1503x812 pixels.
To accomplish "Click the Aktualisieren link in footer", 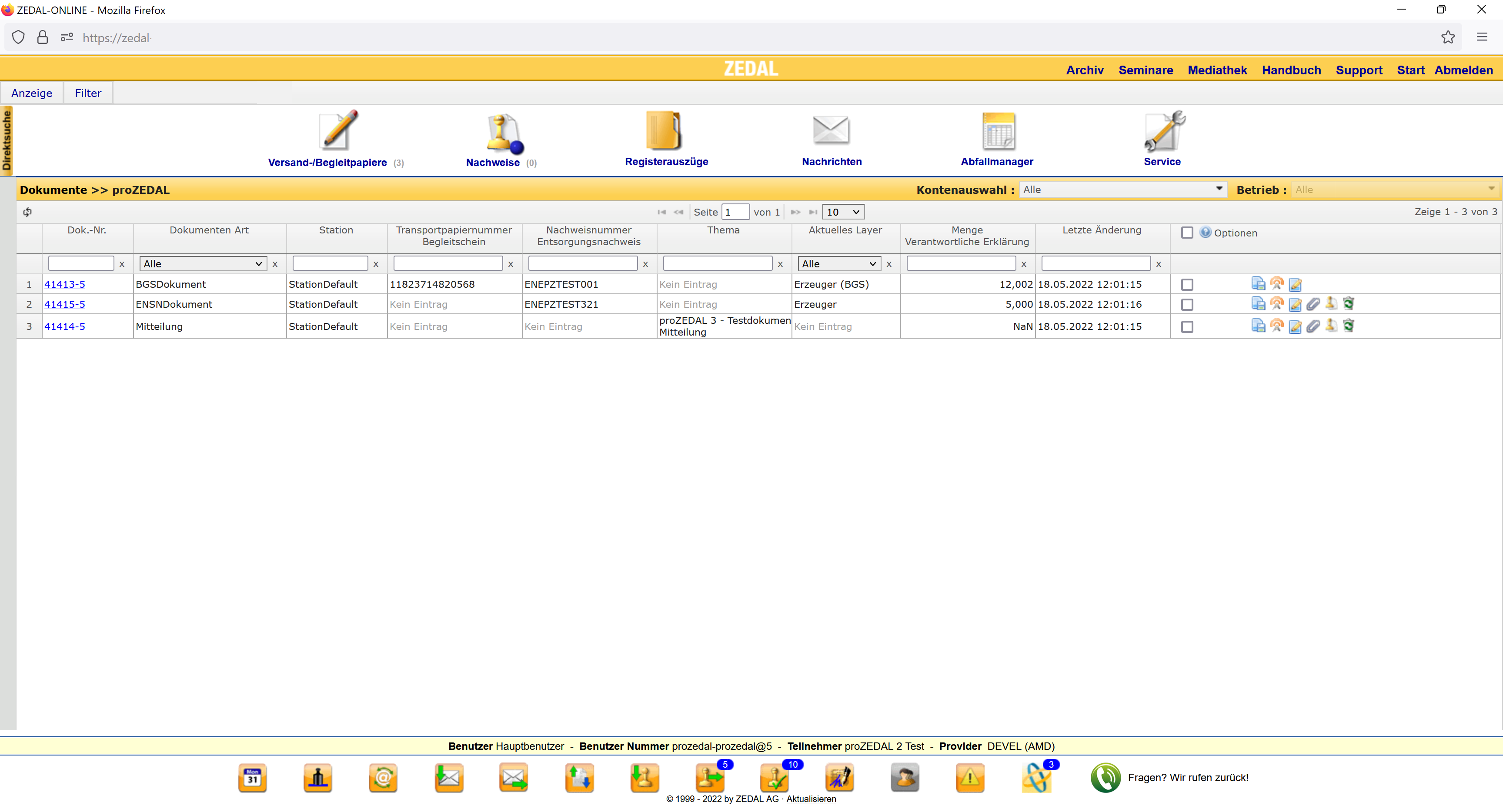I will [811, 799].
